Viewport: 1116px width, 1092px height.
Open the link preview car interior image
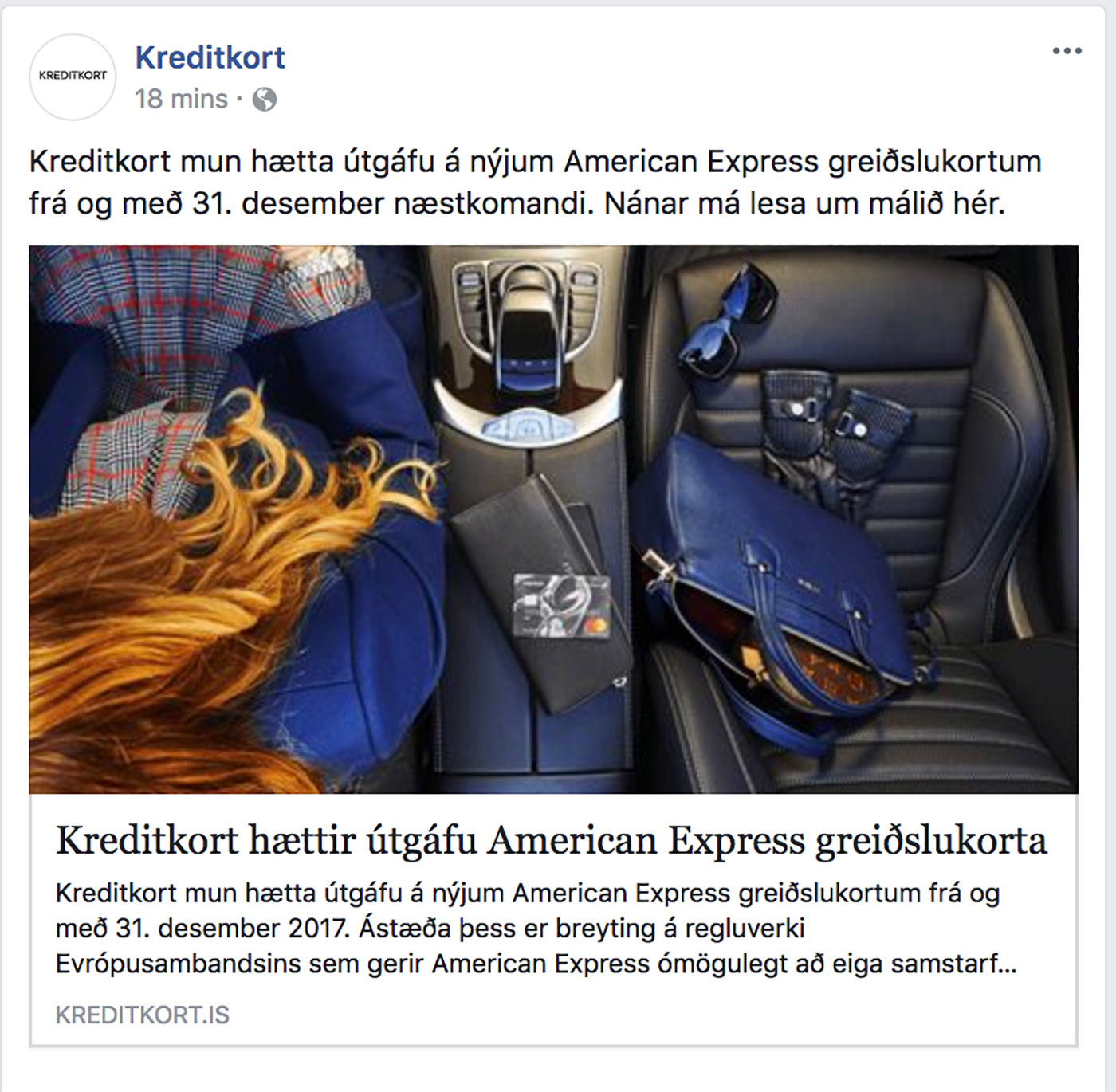pyautogui.click(x=553, y=519)
